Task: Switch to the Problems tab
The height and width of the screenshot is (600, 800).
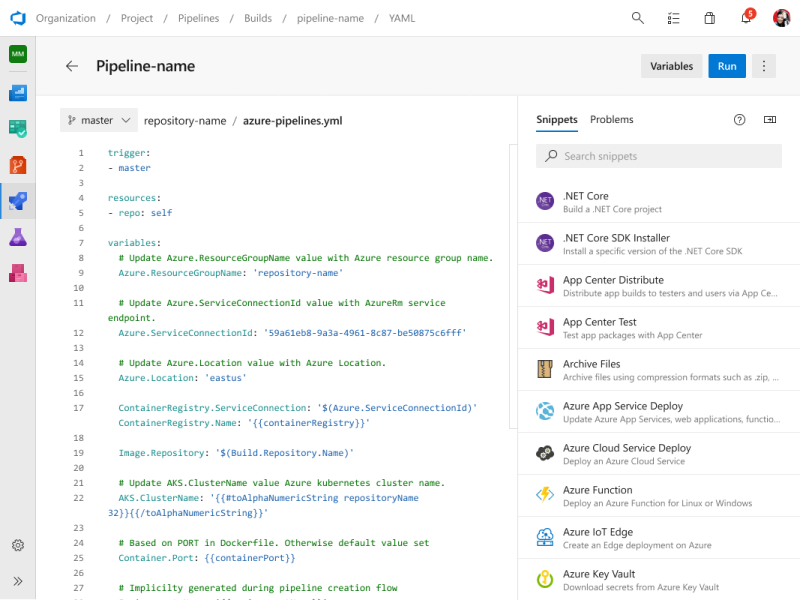Action: pyautogui.click(x=611, y=120)
